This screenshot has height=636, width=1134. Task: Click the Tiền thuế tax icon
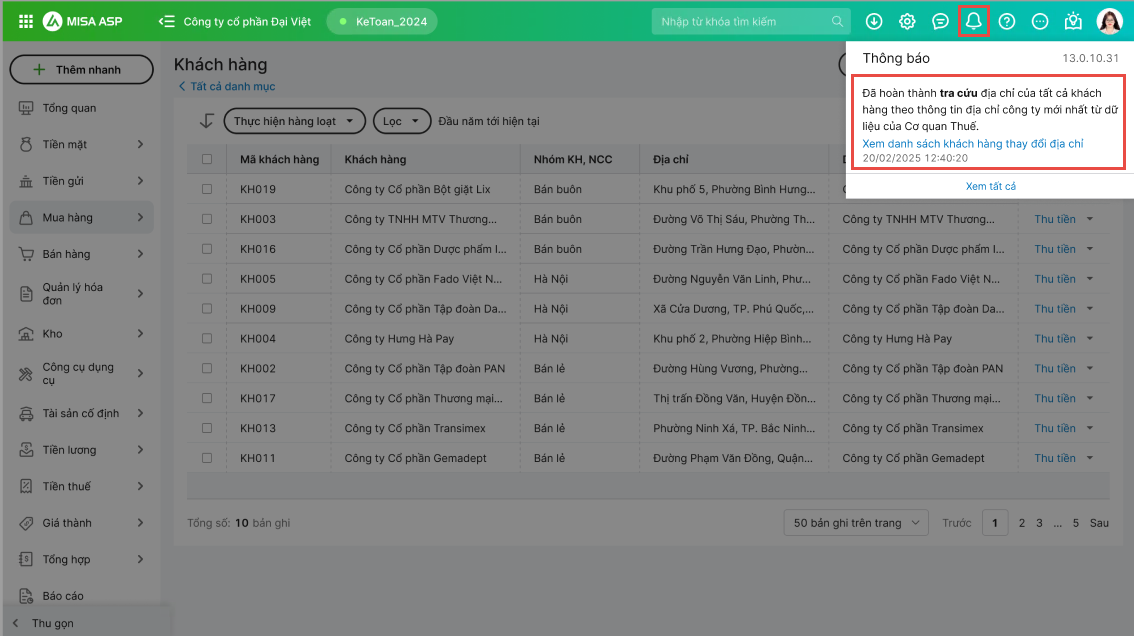click(x=26, y=486)
